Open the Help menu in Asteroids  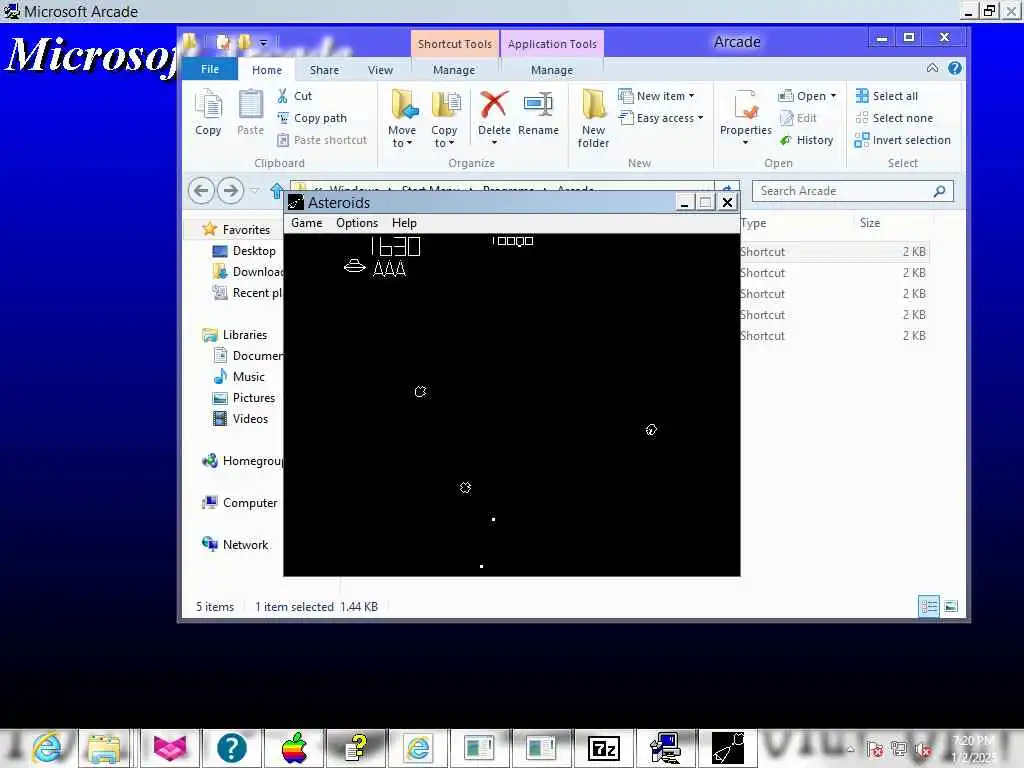(x=404, y=223)
